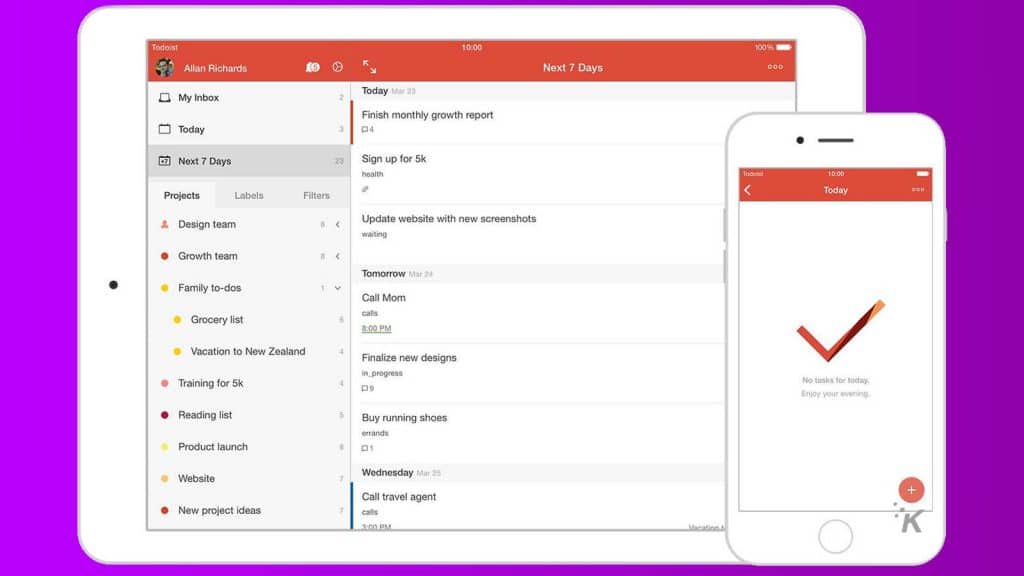
Task: Open the more options menu on Next 7 Days
Action: (x=777, y=67)
